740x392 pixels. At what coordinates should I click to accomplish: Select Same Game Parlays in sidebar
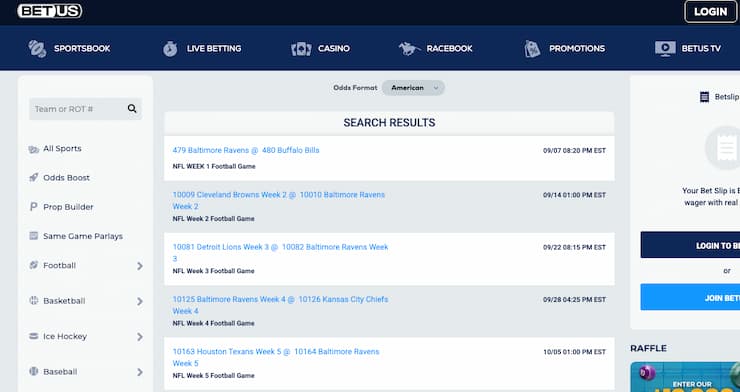pyautogui.click(x=83, y=236)
